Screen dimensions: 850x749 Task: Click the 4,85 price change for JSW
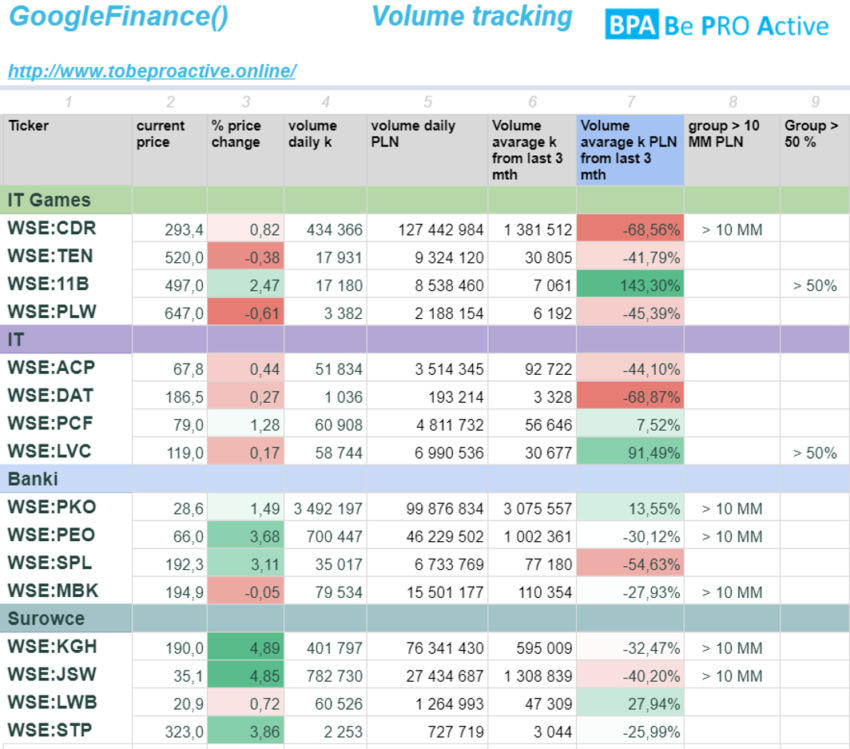click(x=246, y=675)
